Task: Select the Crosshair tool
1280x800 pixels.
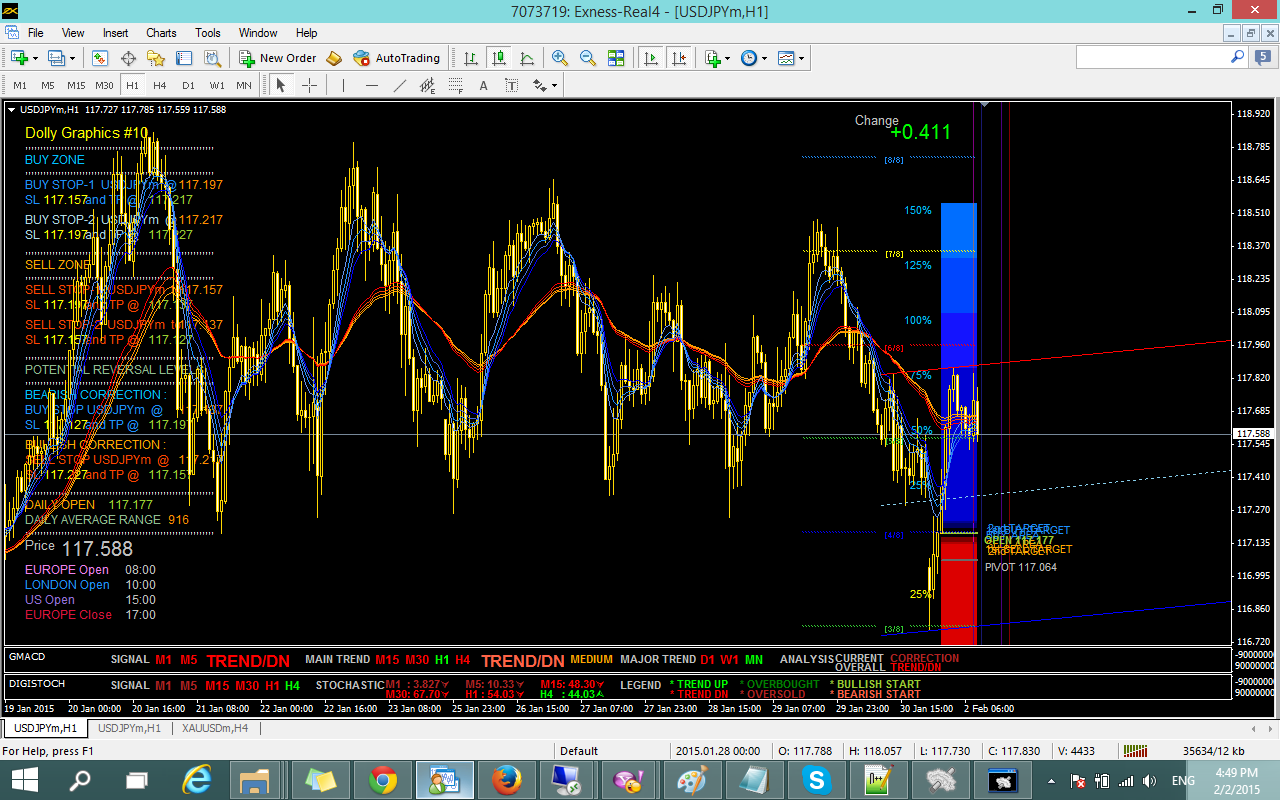Action: point(310,85)
